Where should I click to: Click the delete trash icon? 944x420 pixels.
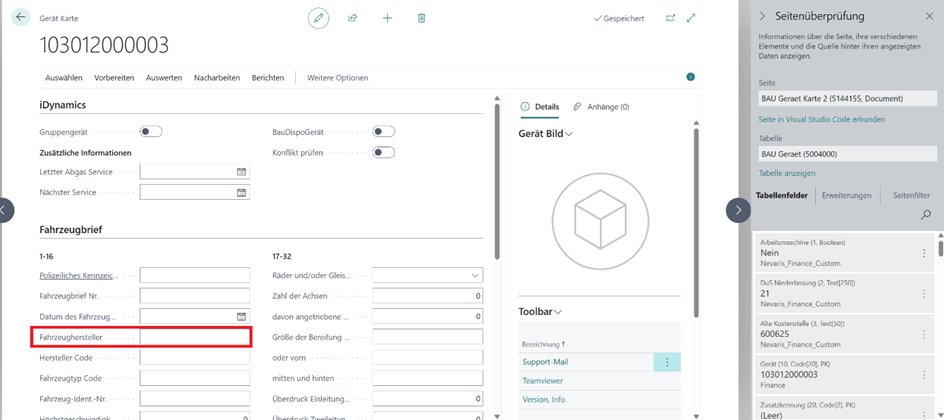click(x=421, y=18)
